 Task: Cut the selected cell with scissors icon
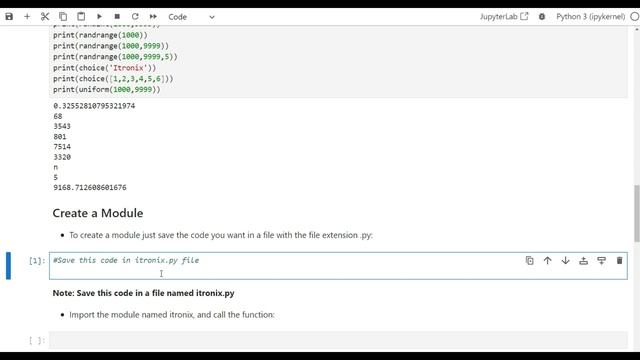coord(45,17)
